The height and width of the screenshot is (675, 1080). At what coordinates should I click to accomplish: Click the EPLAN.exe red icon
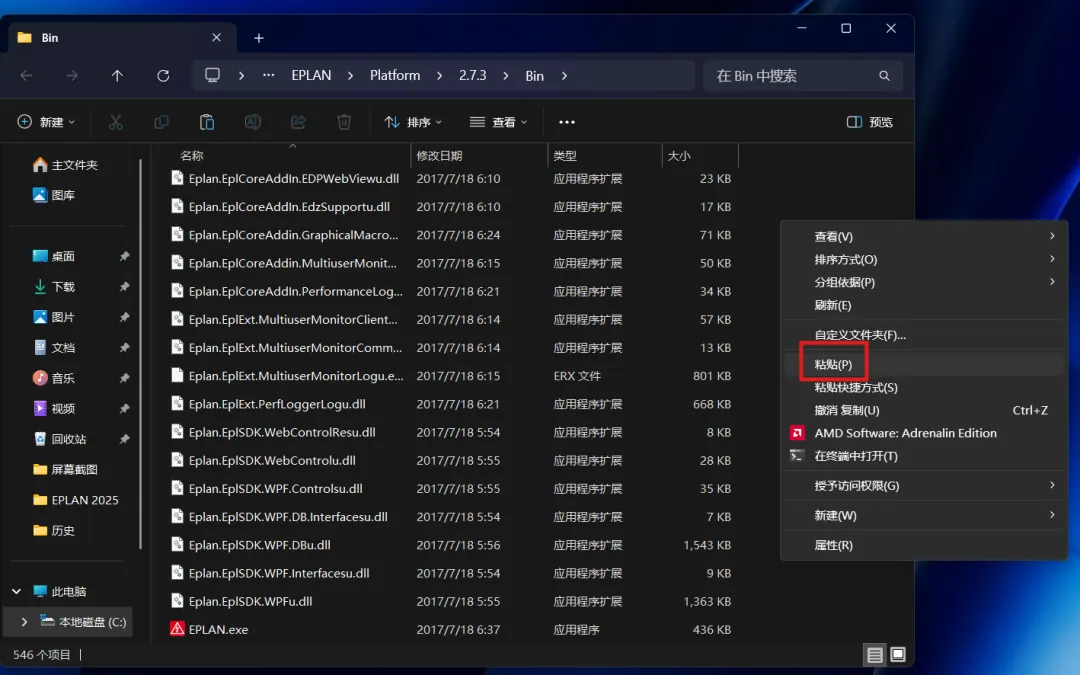pyautogui.click(x=177, y=629)
